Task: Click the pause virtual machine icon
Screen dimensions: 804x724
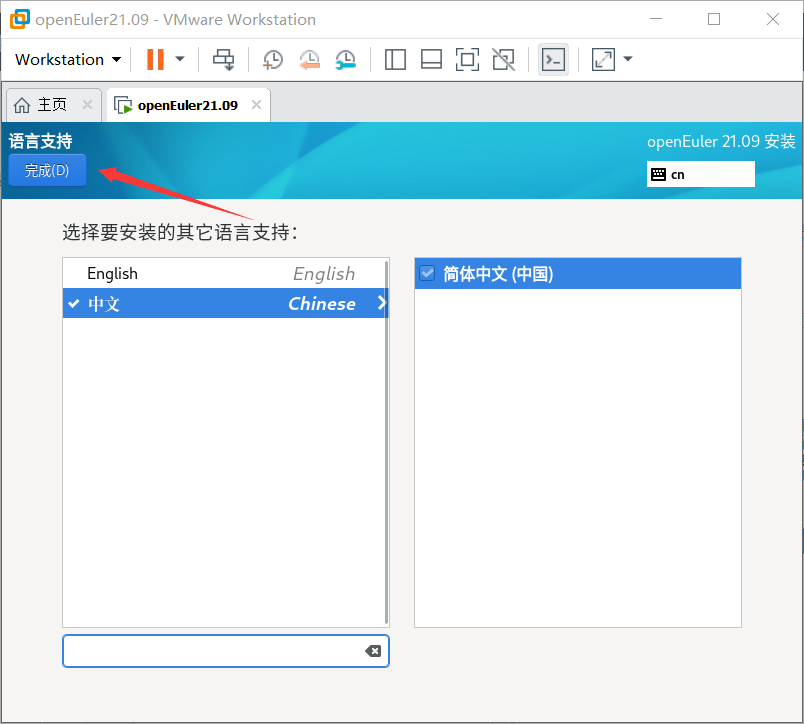Action: tap(155, 59)
